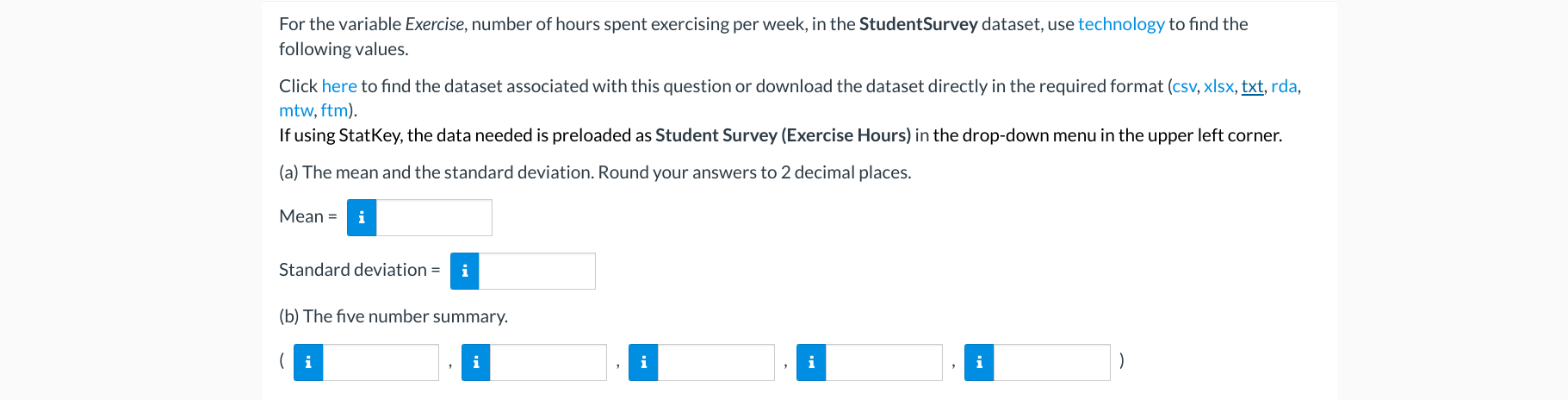Open the technology link
Viewport: 1568px width, 400px height.
pos(1121,24)
